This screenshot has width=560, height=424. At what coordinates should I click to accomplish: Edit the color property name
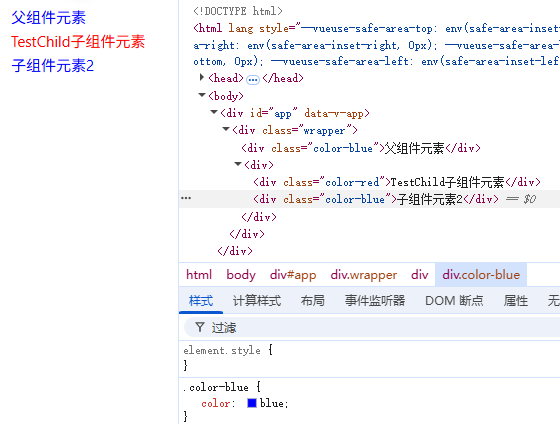[215, 403]
